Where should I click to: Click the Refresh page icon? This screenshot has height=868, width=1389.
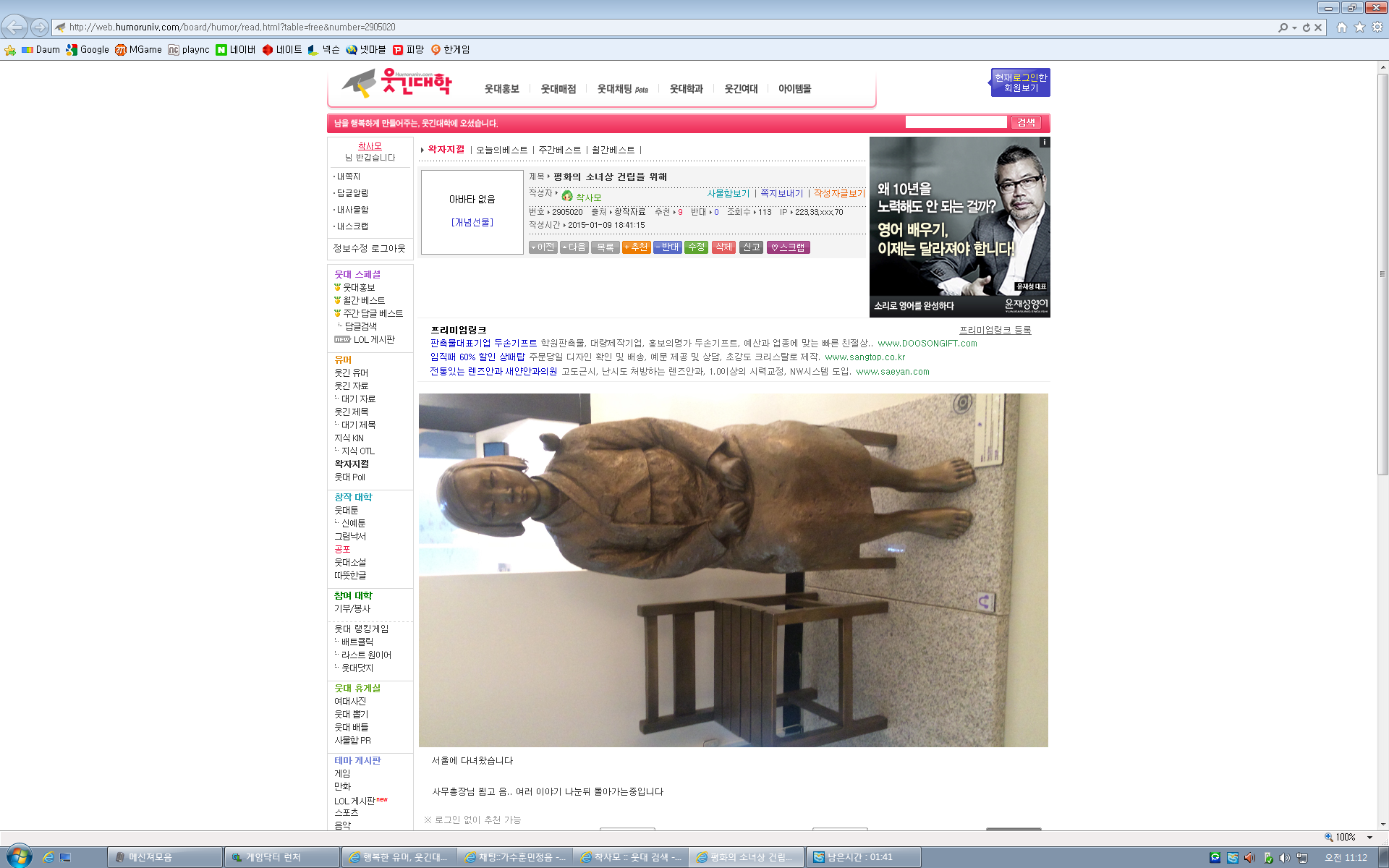coord(1307,27)
